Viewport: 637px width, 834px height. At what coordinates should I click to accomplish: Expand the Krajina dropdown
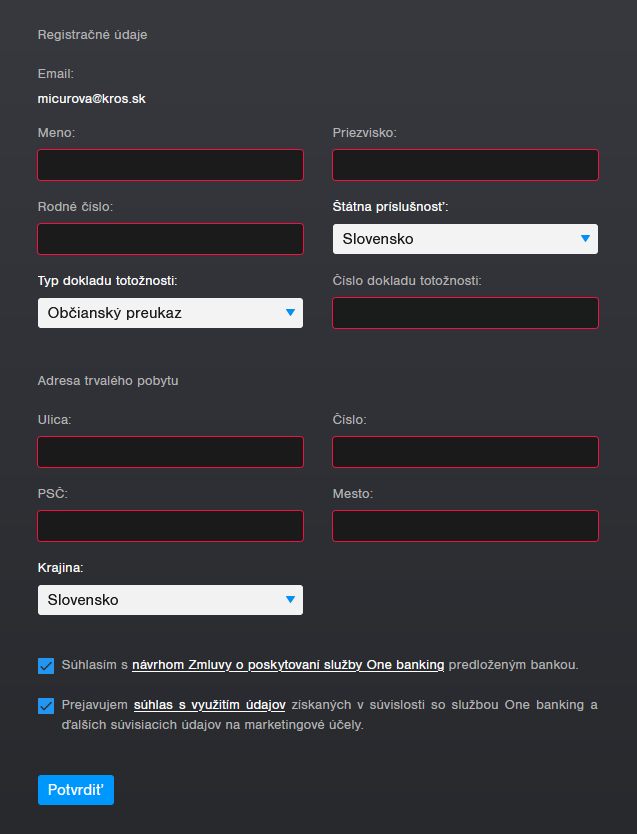pyautogui.click(x=170, y=600)
